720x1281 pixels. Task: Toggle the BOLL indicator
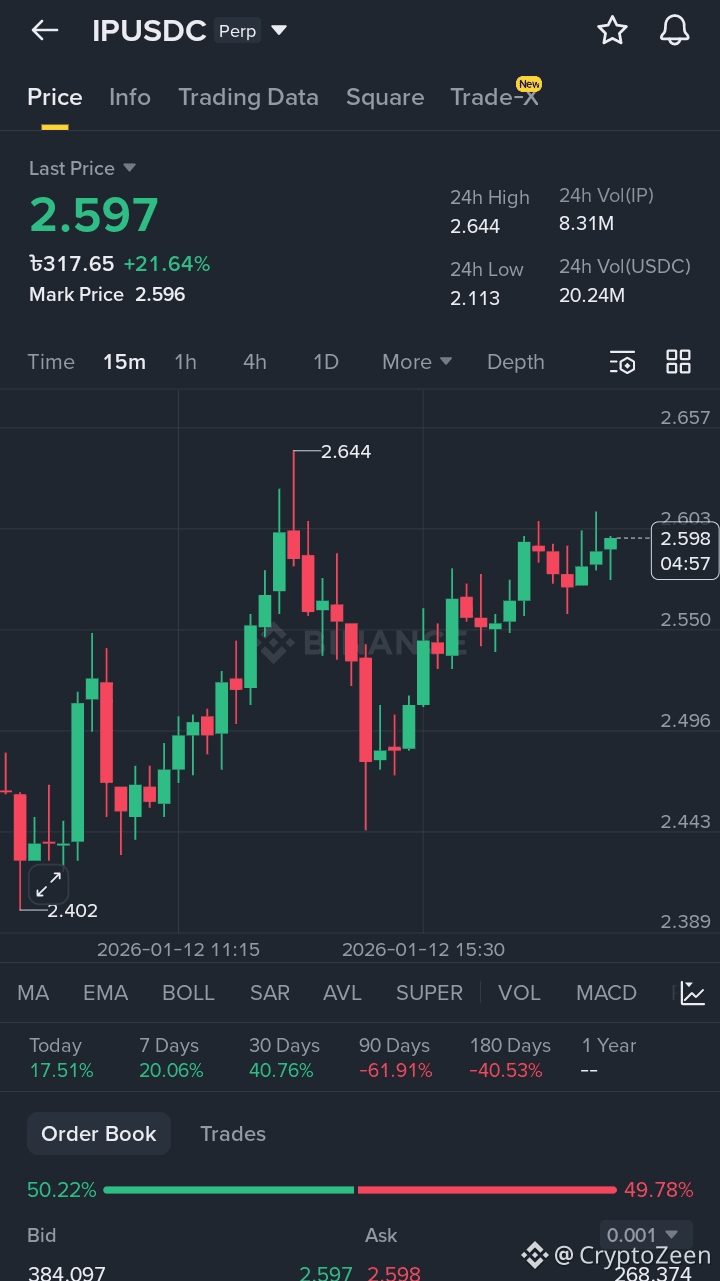pos(188,993)
